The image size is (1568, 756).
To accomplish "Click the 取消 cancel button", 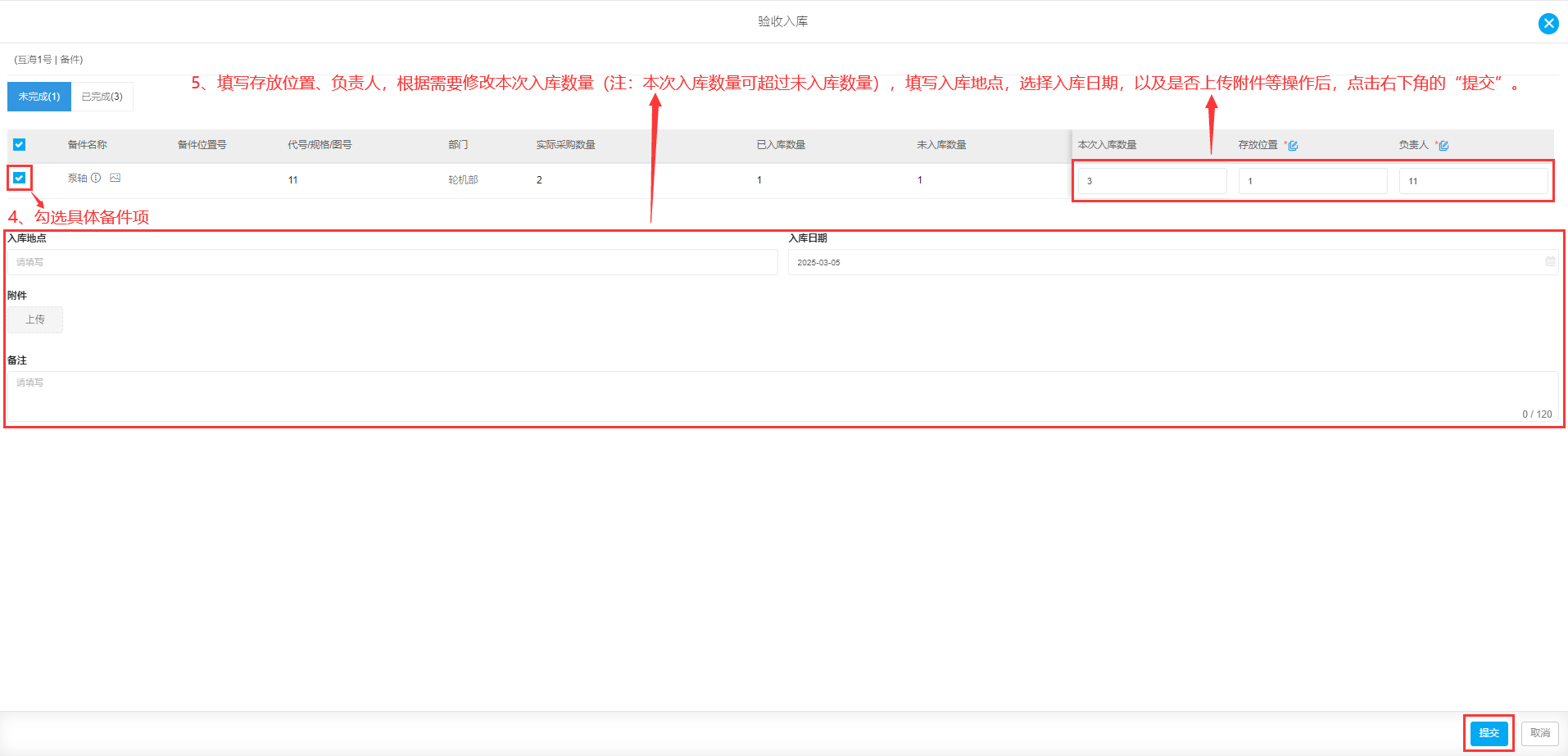I will coord(1540,733).
